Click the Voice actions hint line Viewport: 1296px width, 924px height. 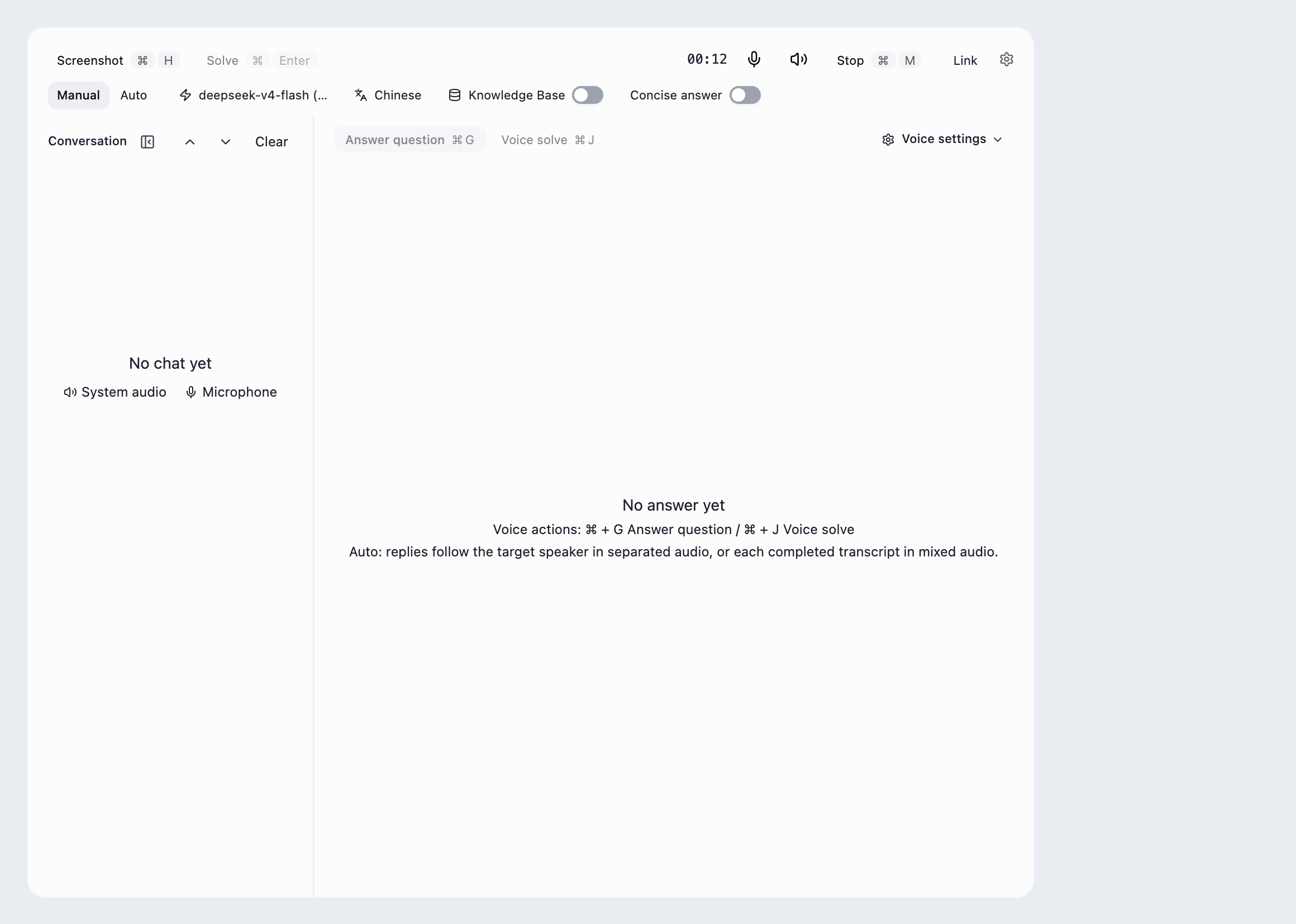tap(674, 530)
